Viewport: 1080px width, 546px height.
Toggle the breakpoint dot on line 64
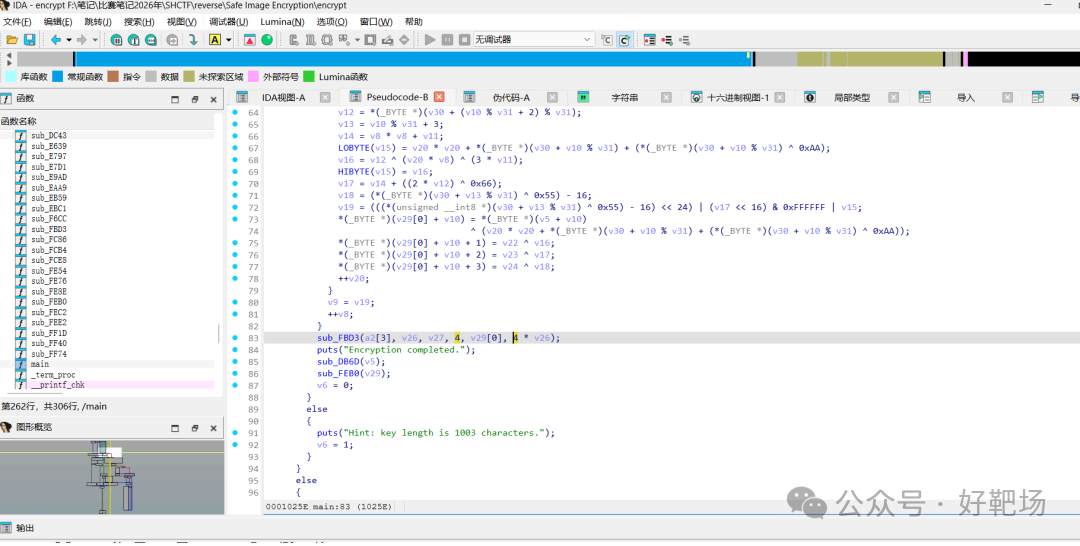[236, 112]
